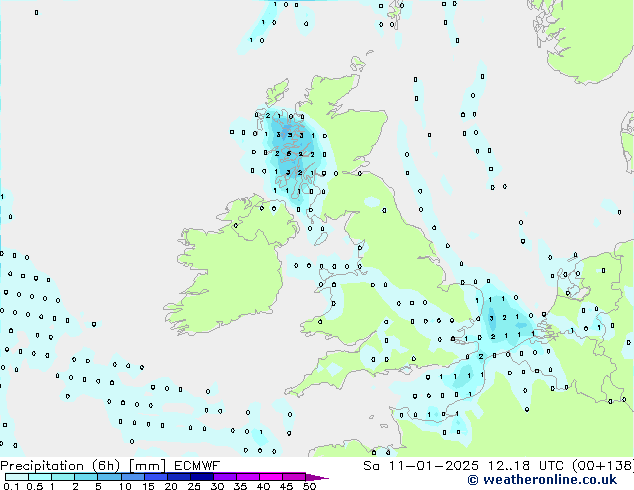The image size is (634, 490).
Task: Click the legend scale label '0.1'
Action: pyautogui.click(x=11, y=486)
